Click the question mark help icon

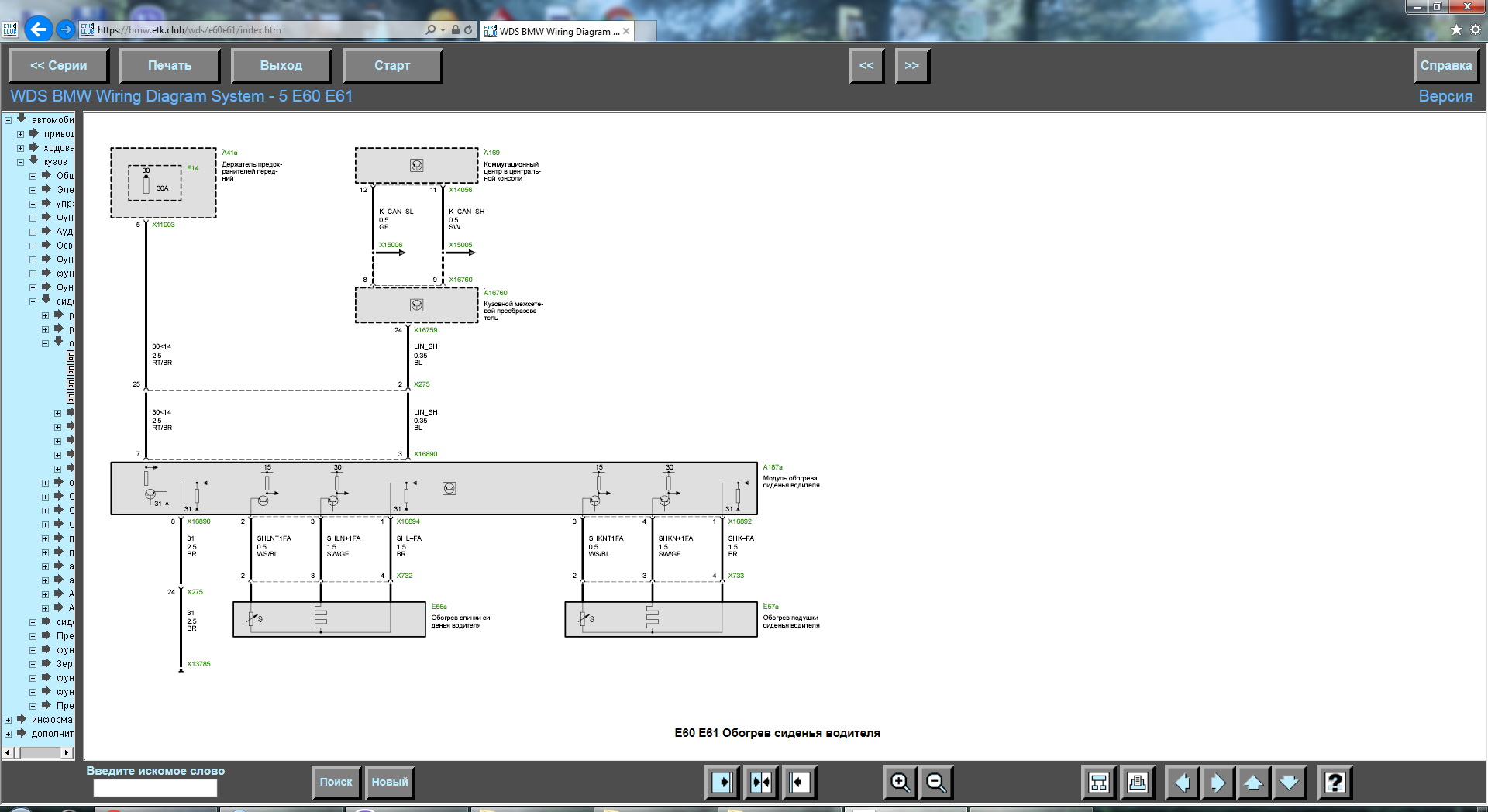[x=1335, y=783]
